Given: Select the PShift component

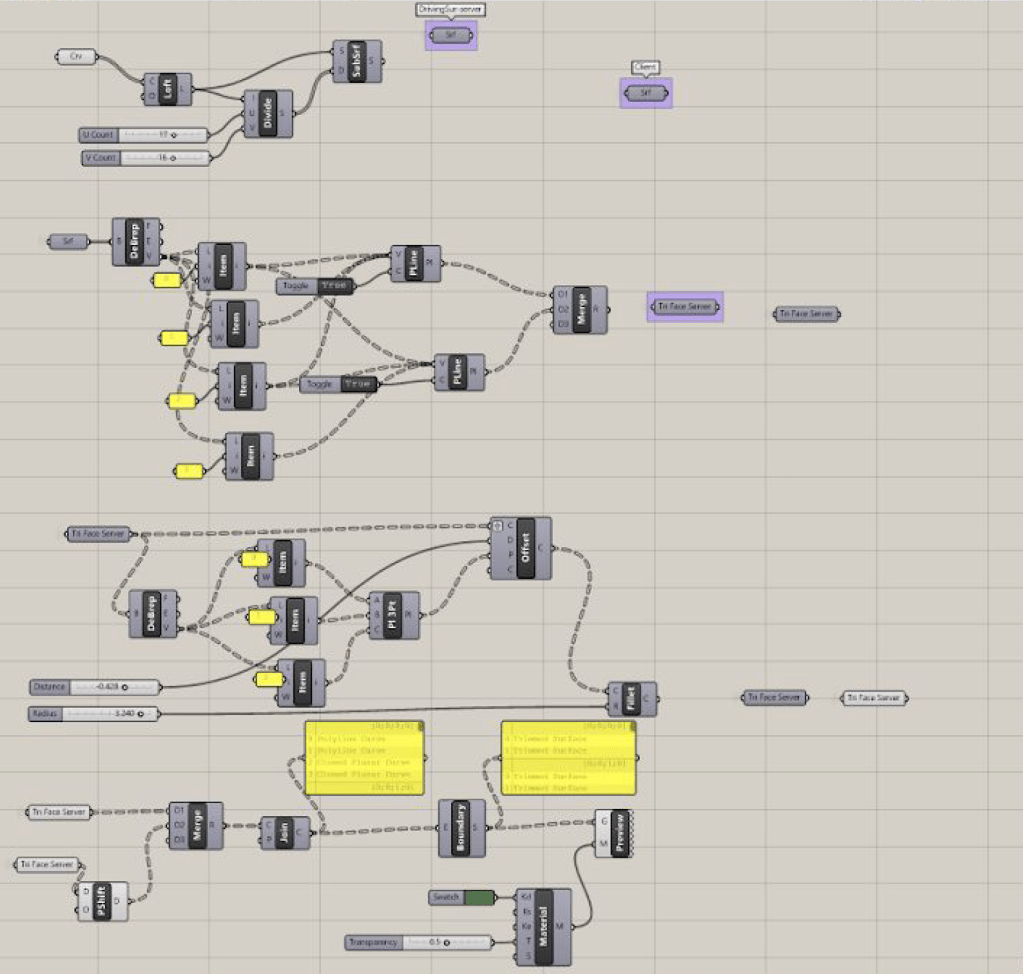Looking at the screenshot, I should click(x=104, y=901).
